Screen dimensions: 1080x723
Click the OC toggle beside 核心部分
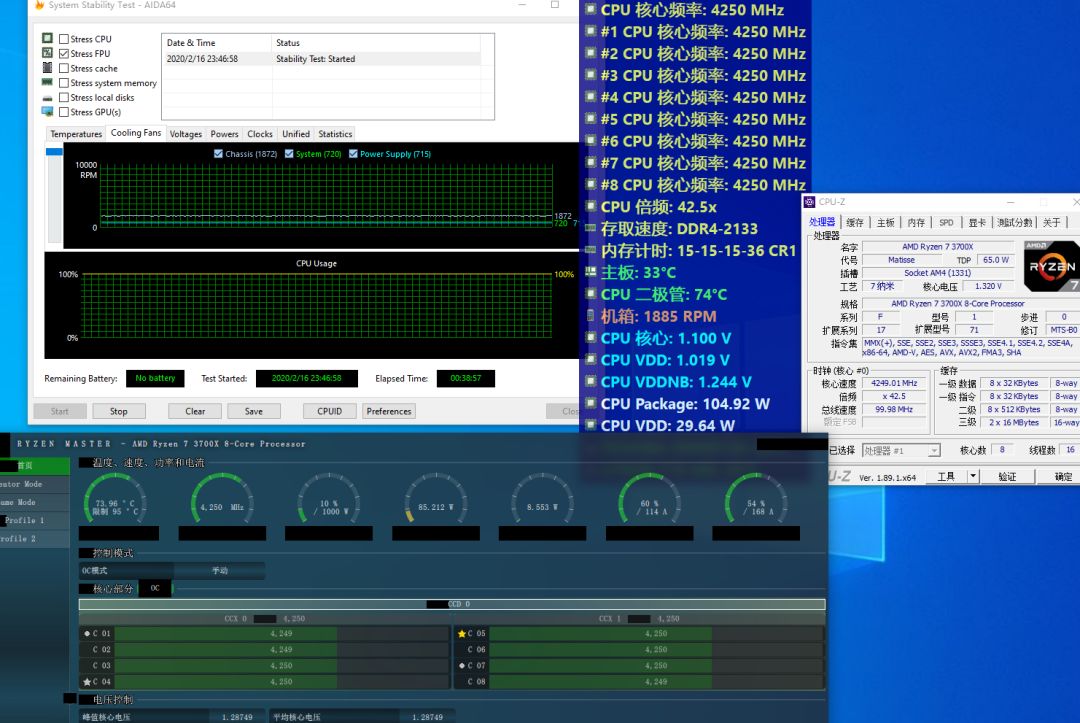pos(155,588)
